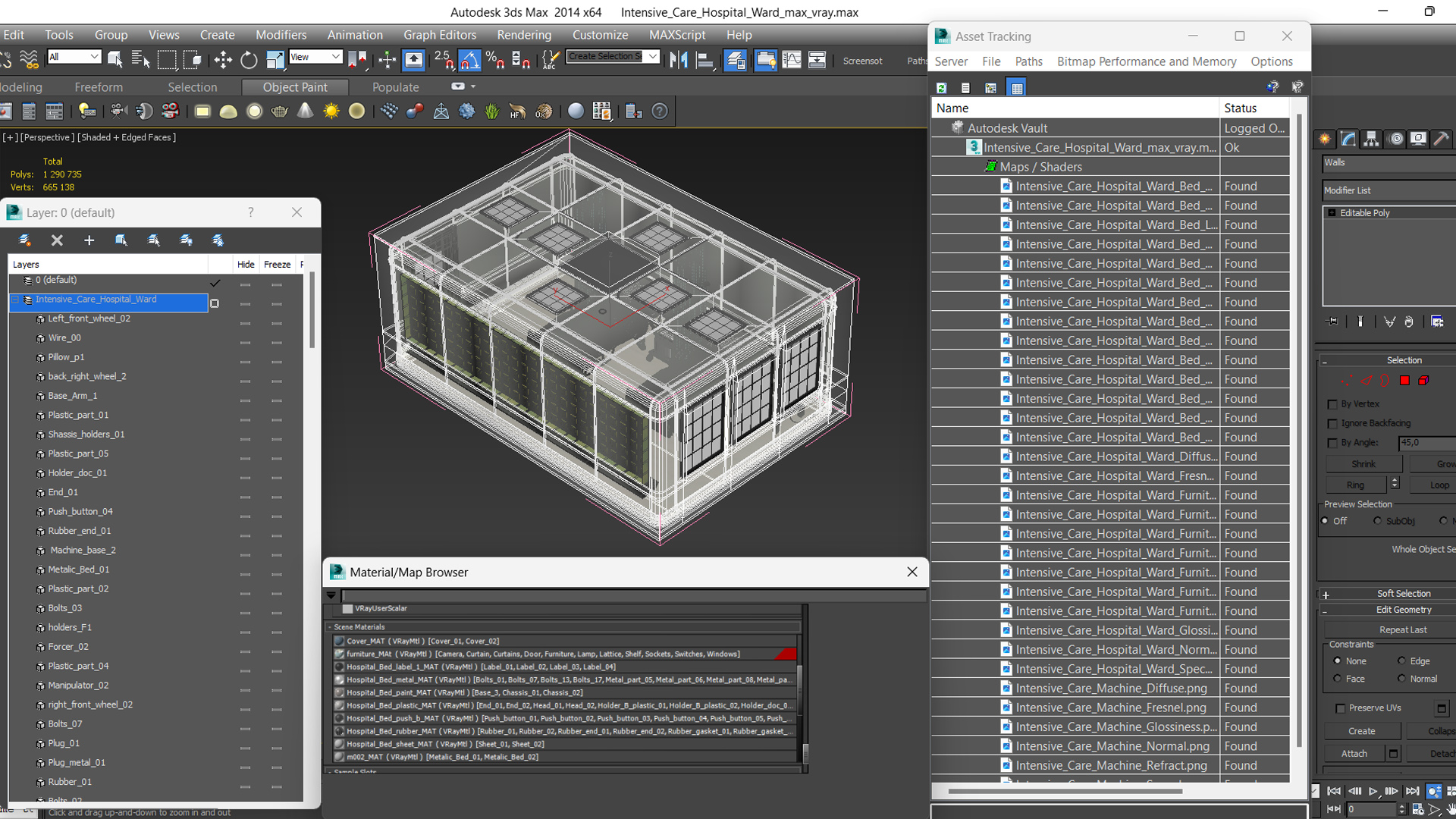Image resolution: width=1456 pixels, height=819 pixels.
Task: Select the Edge constraint radio button
Action: (x=1401, y=661)
